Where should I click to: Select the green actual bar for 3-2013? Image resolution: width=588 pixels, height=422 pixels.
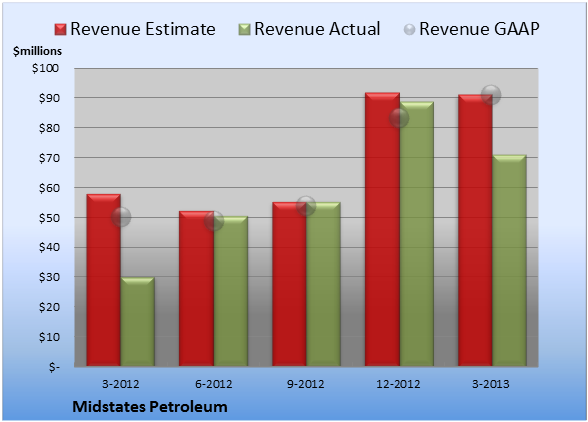(509, 260)
